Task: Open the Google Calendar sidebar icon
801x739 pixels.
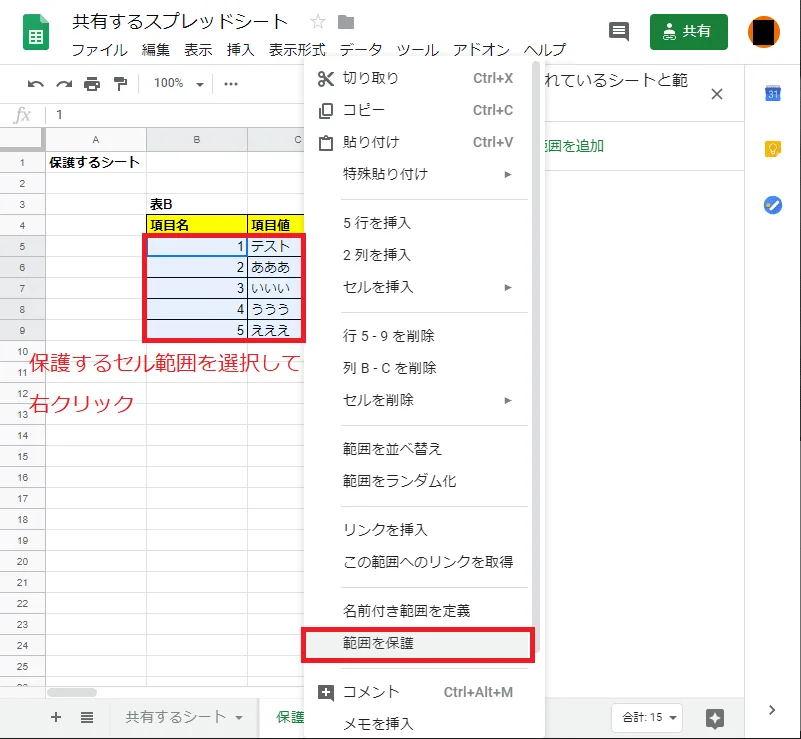Action: (773, 93)
